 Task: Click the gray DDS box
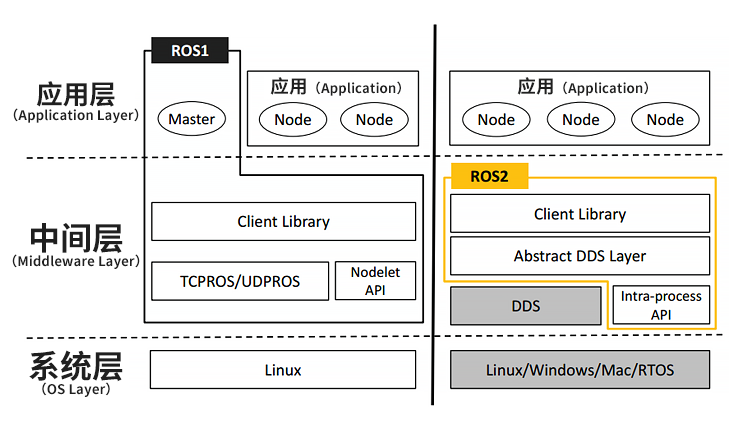(x=526, y=306)
